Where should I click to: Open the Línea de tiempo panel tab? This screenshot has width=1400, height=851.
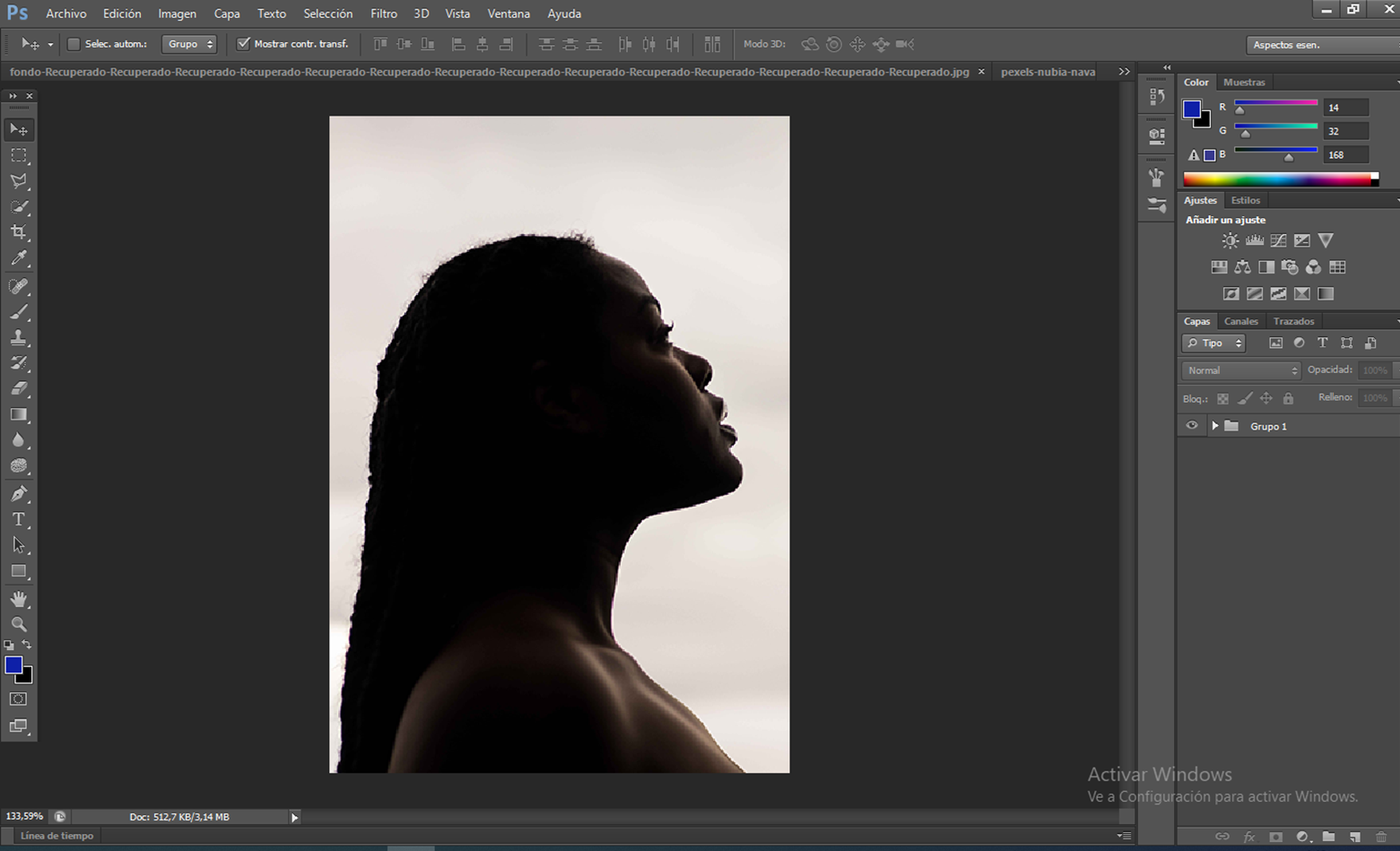(57, 836)
